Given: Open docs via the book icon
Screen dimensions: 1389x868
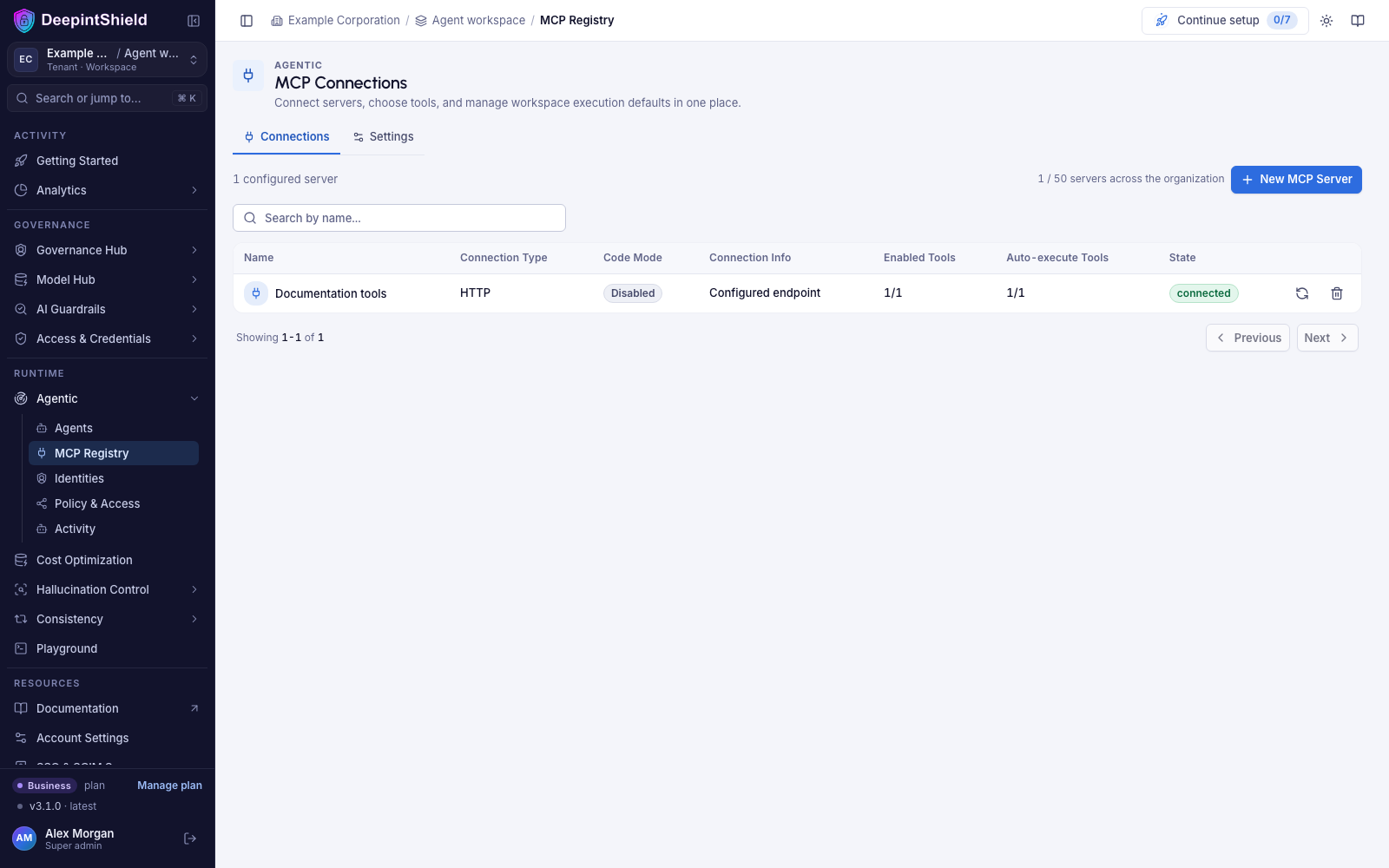Looking at the screenshot, I should pyautogui.click(x=1358, y=21).
